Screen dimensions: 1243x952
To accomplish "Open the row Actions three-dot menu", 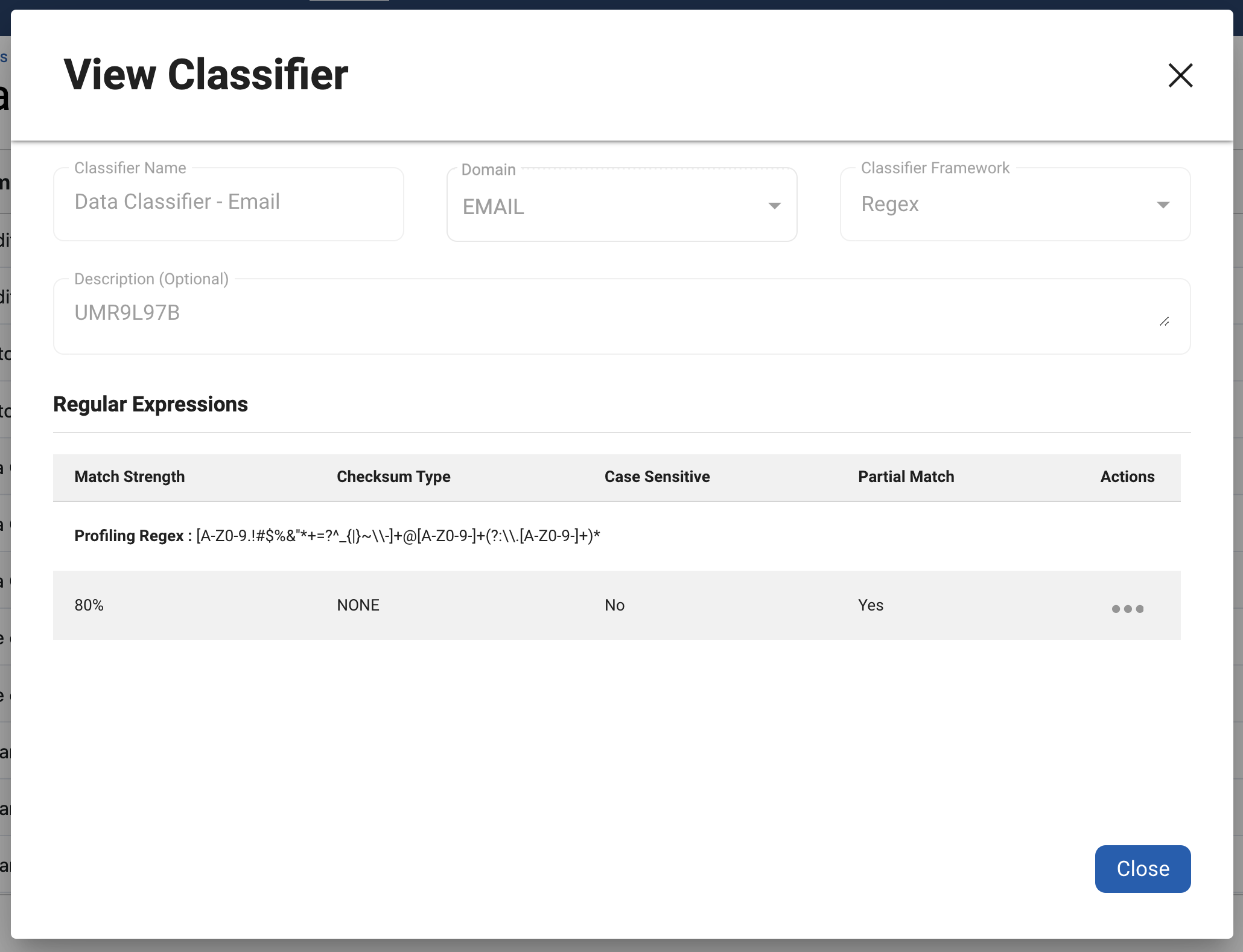I will point(1127,609).
